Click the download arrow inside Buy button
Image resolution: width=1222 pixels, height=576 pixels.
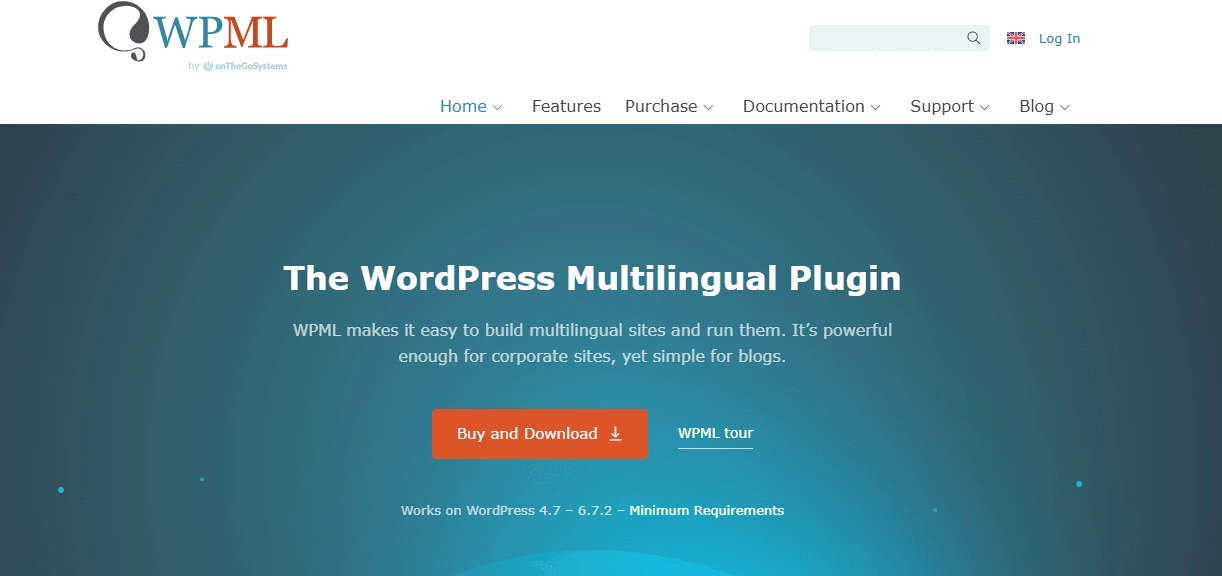click(x=613, y=433)
